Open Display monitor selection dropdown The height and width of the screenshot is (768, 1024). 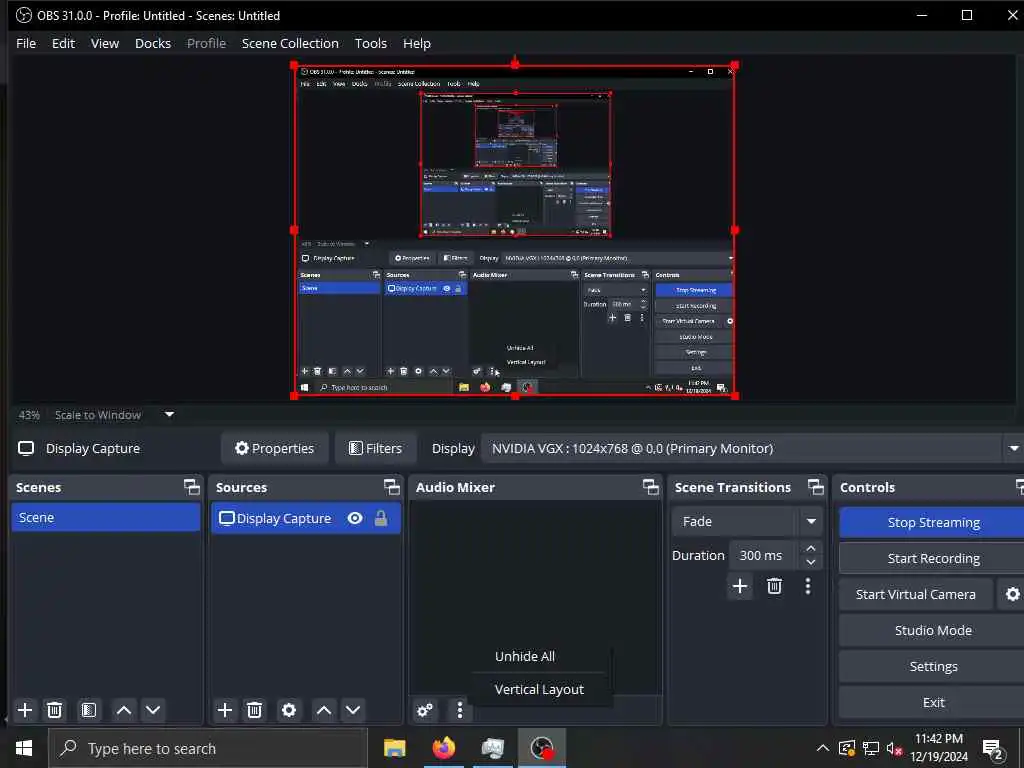pos(1014,449)
